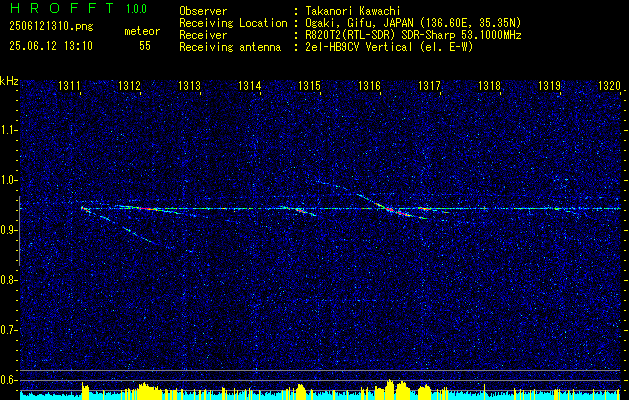
Task: Click the 1312 time marker
Action: (130, 85)
